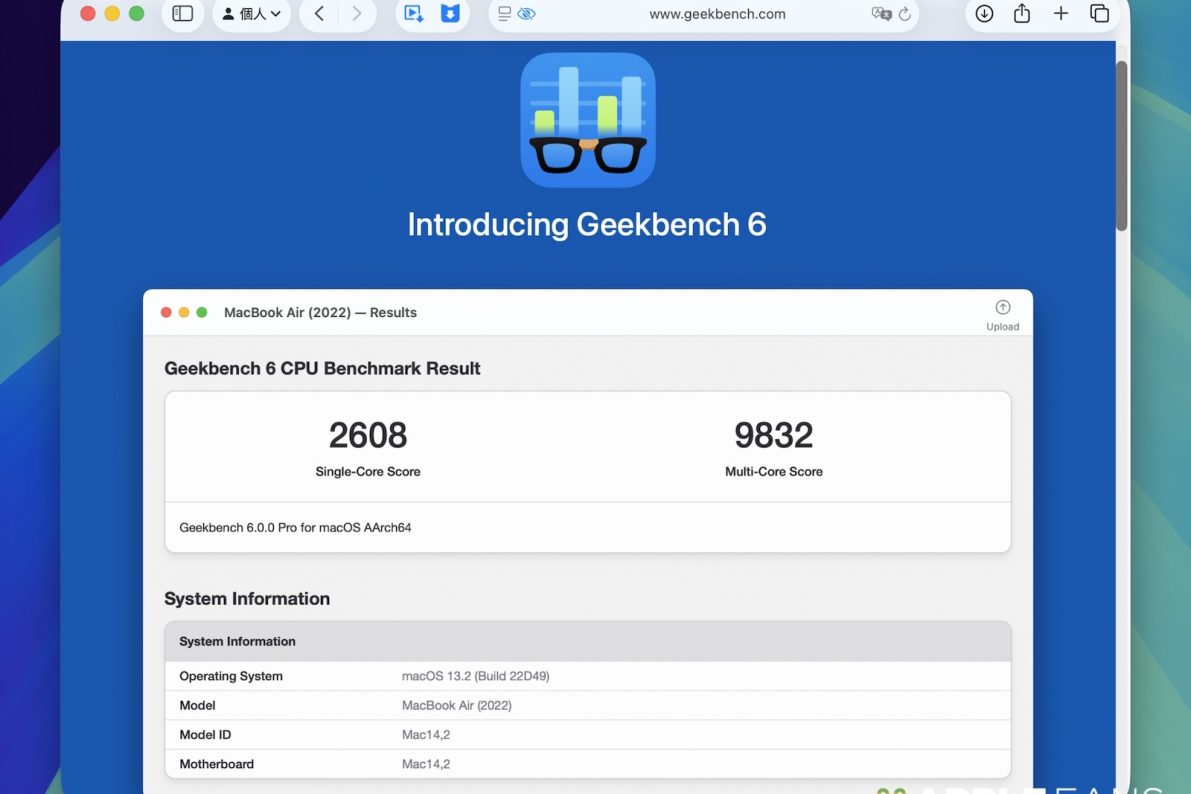This screenshot has width=1191, height=794.
Task: Click the Geekbench 6 app logo
Action: [588, 120]
